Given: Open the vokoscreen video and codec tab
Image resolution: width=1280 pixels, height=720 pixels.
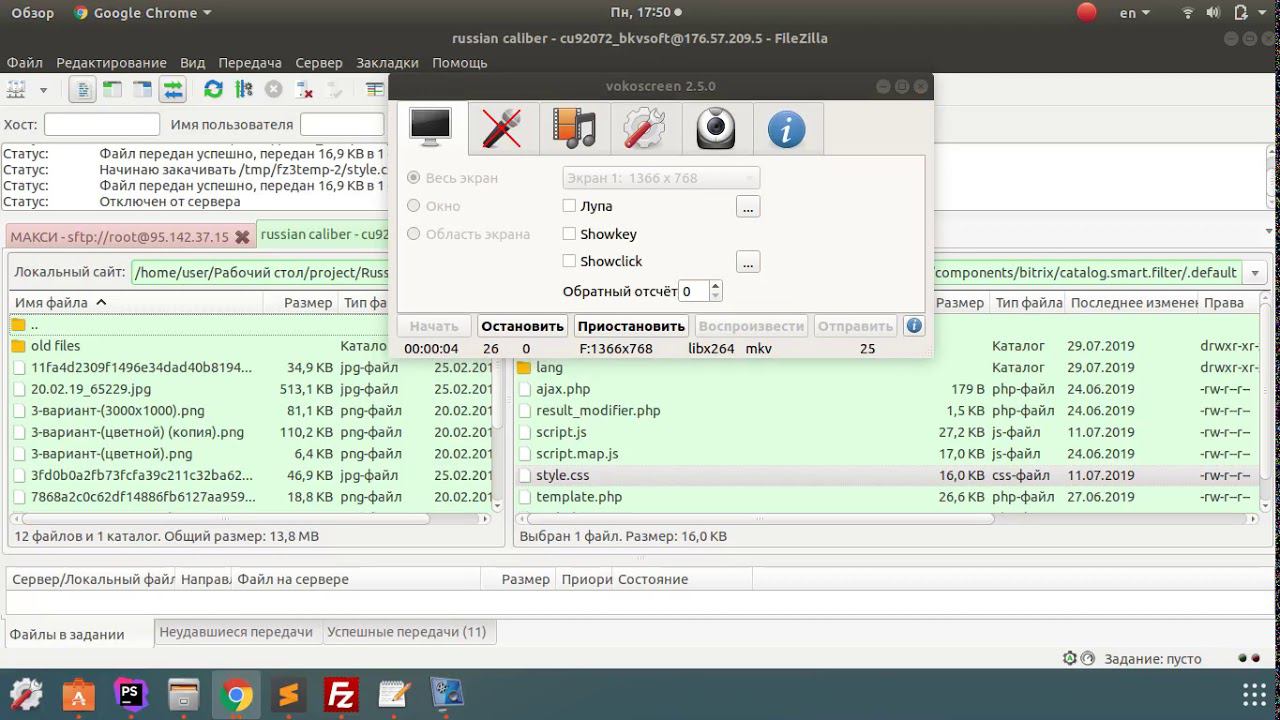Looking at the screenshot, I should click(x=573, y=129).
